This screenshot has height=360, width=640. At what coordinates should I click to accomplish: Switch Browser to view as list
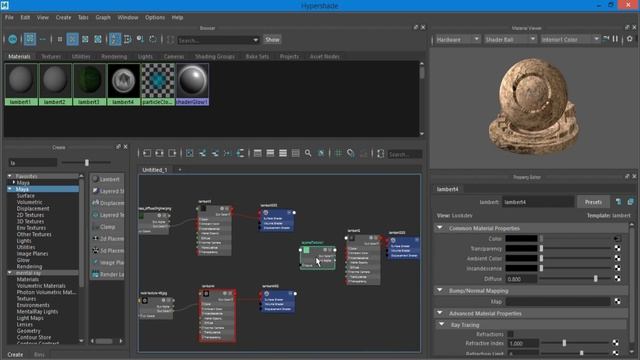pyautogui.click(x=42, y=39)
